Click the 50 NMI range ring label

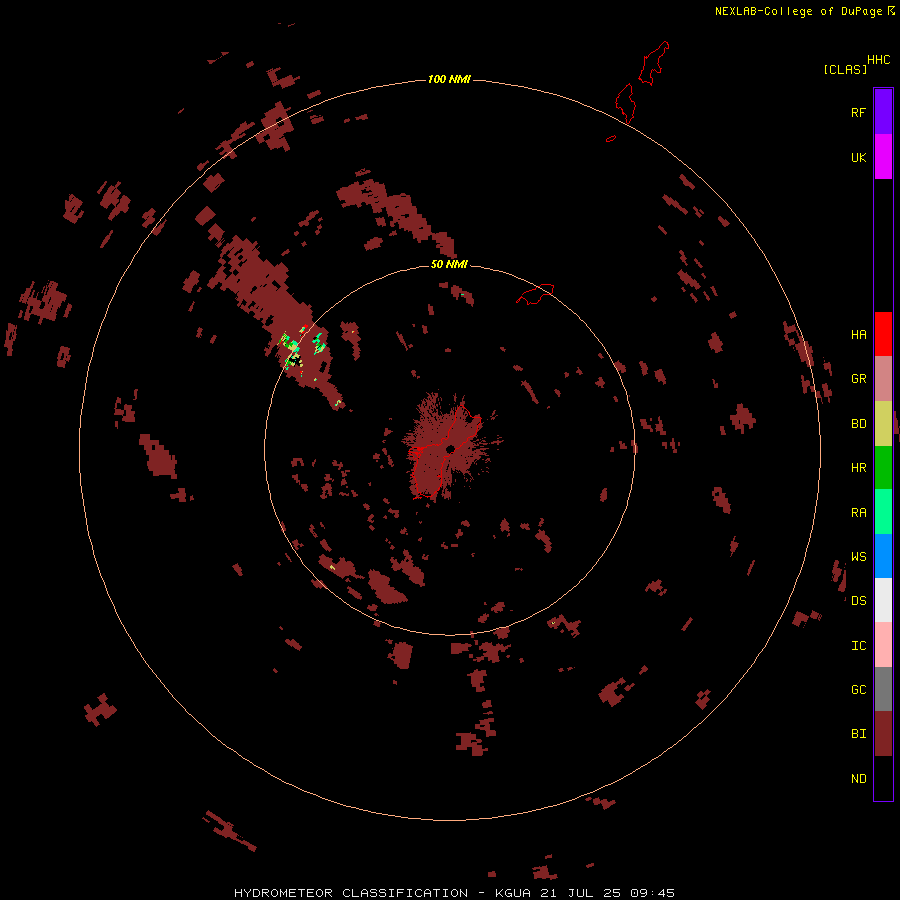click(x=449, y=264)
